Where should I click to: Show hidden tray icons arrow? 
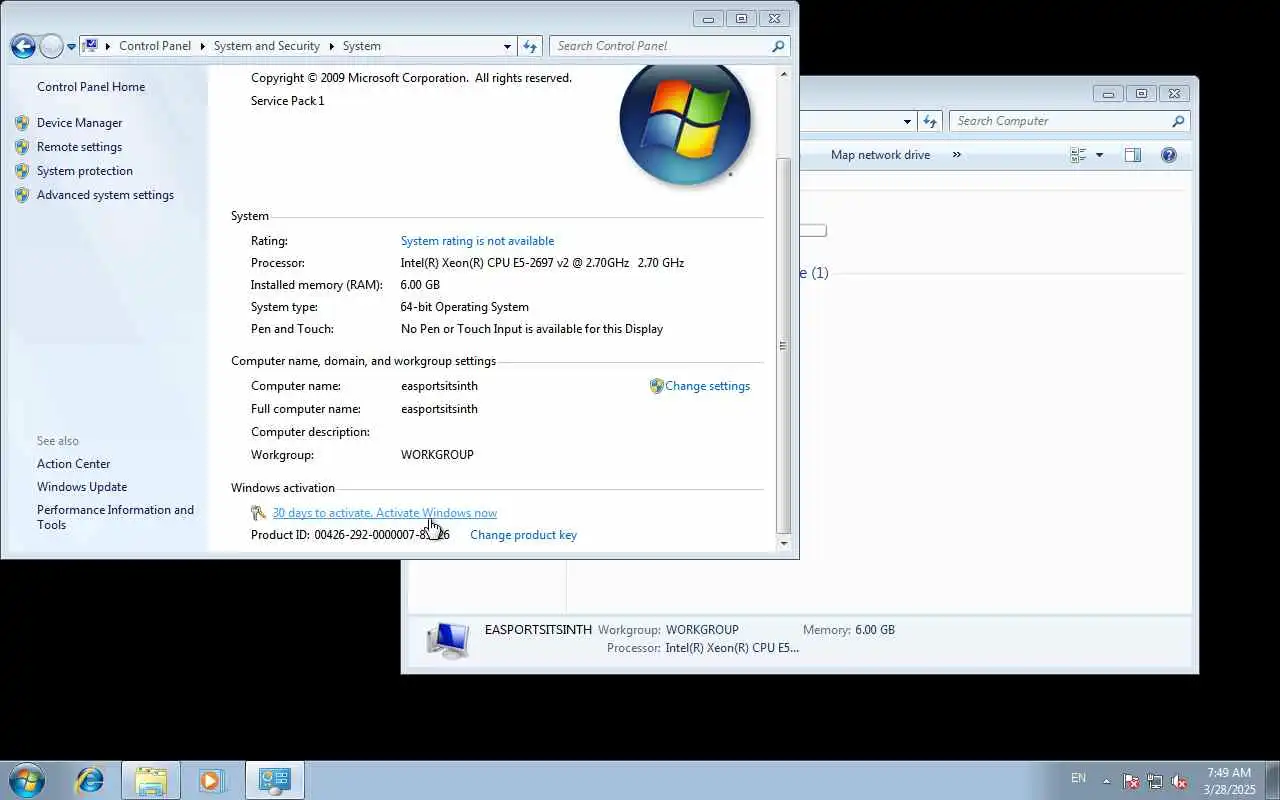(x=1106, y=781)
